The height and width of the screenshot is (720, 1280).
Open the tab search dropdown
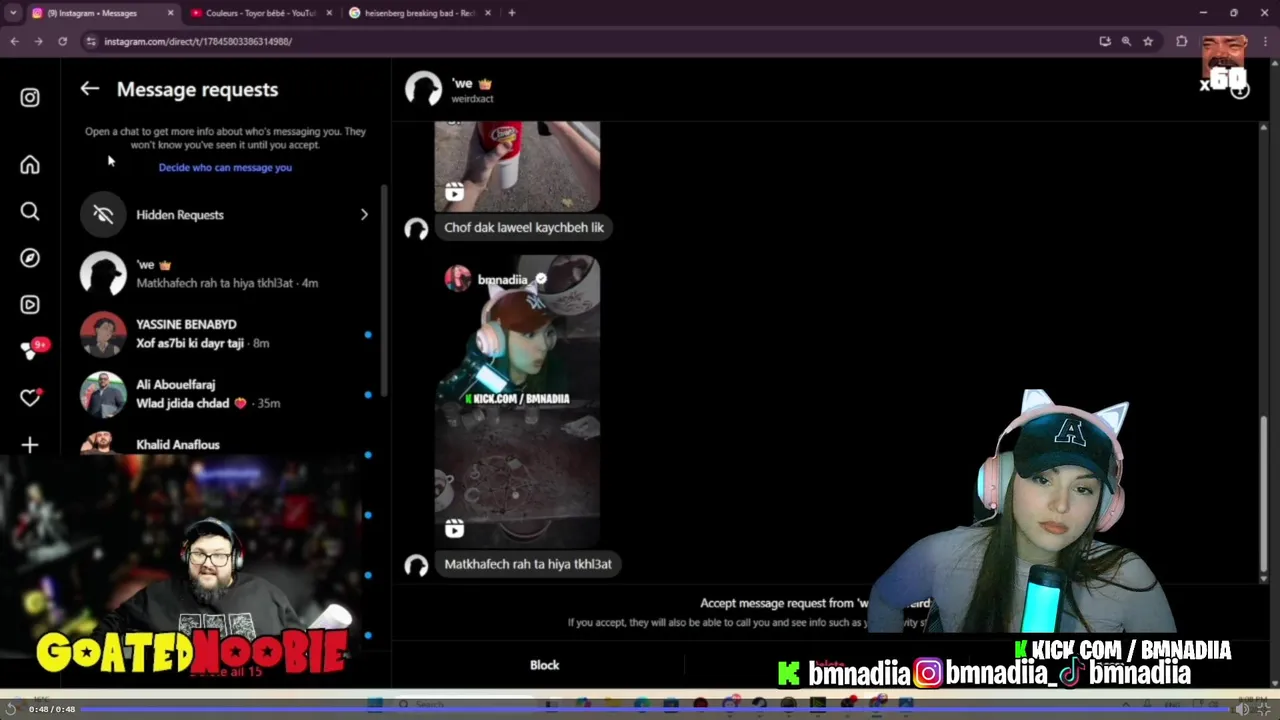(x=12, y=13)
